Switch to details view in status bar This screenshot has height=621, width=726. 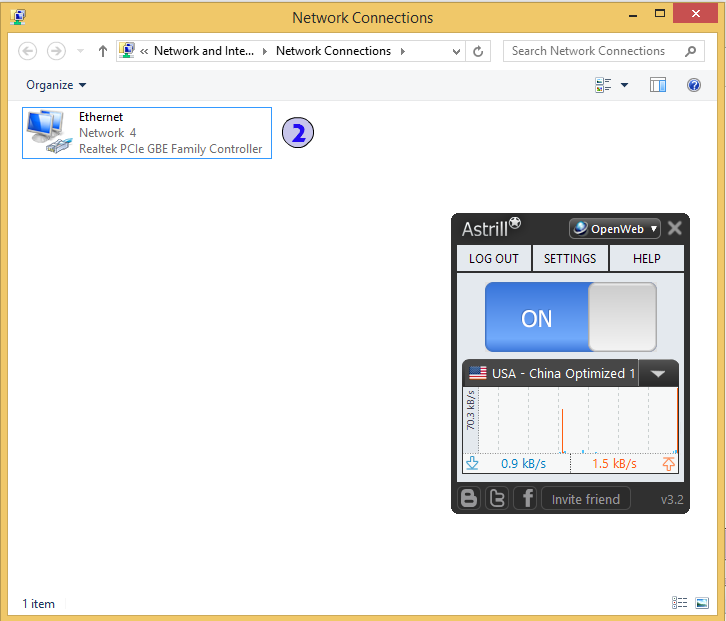[680, 603]
